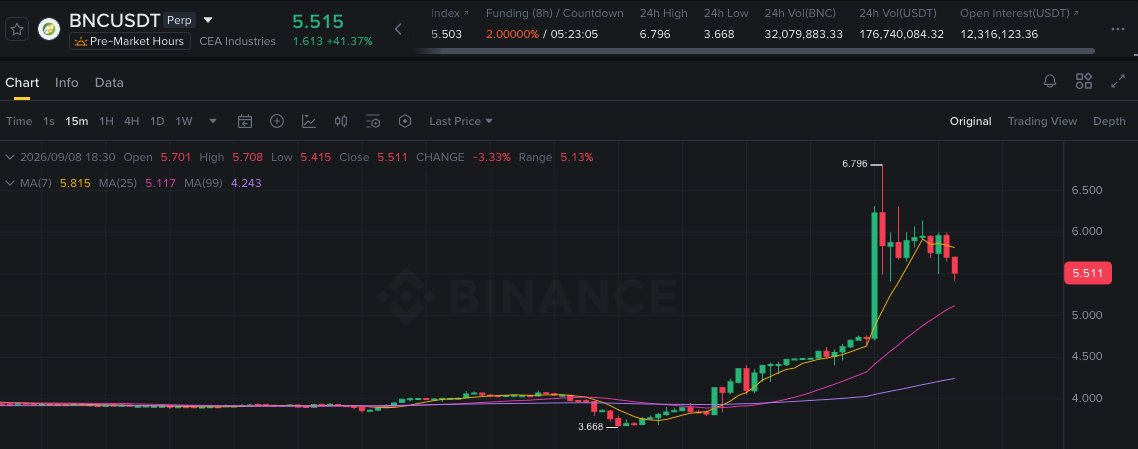Expand chart to fullscreen
This screenshot has height=449, width=1138.
(x=1118, y=81)
